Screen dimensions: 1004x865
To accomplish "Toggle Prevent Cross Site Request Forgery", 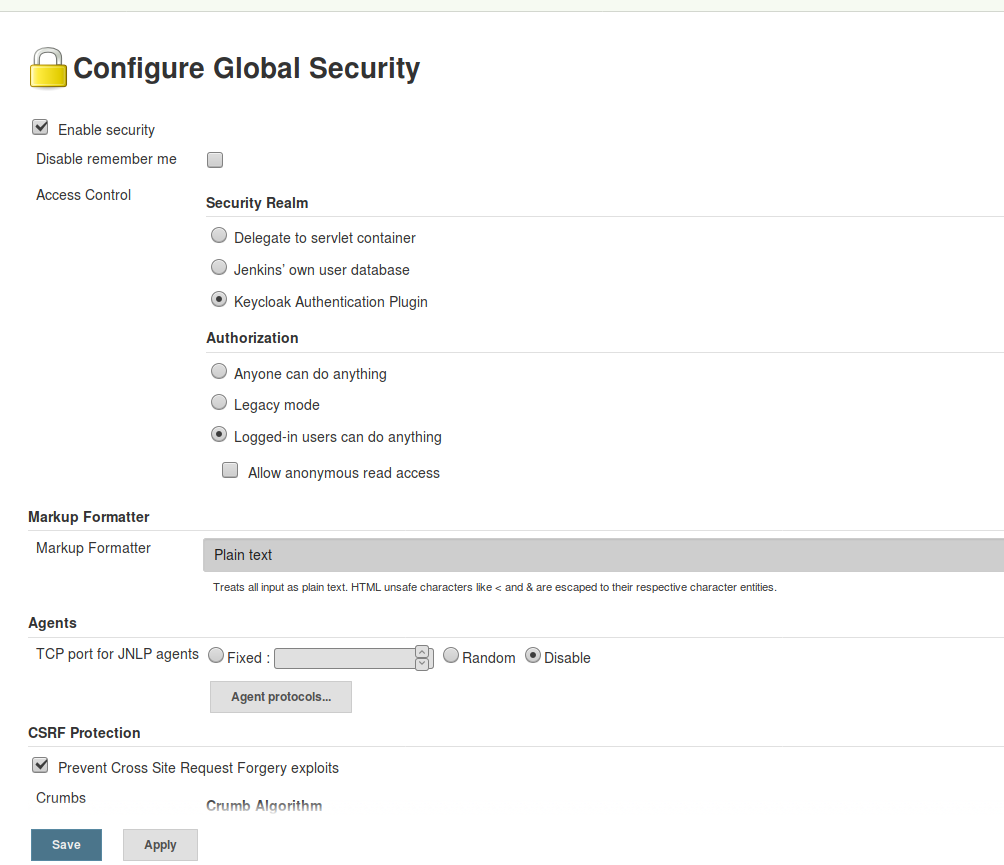I will pyautogui.click(x=40, y=765).
